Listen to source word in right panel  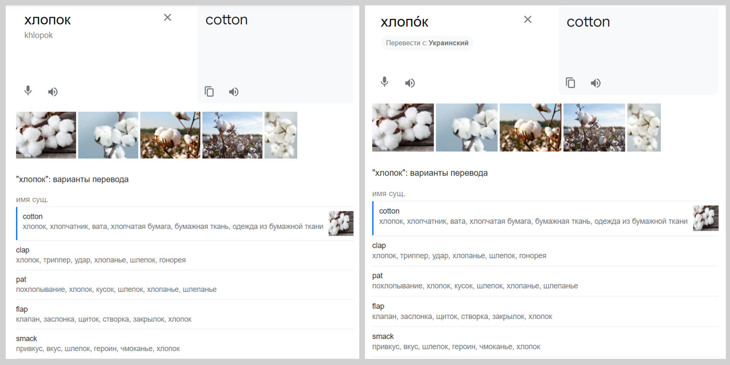[410, 83]
